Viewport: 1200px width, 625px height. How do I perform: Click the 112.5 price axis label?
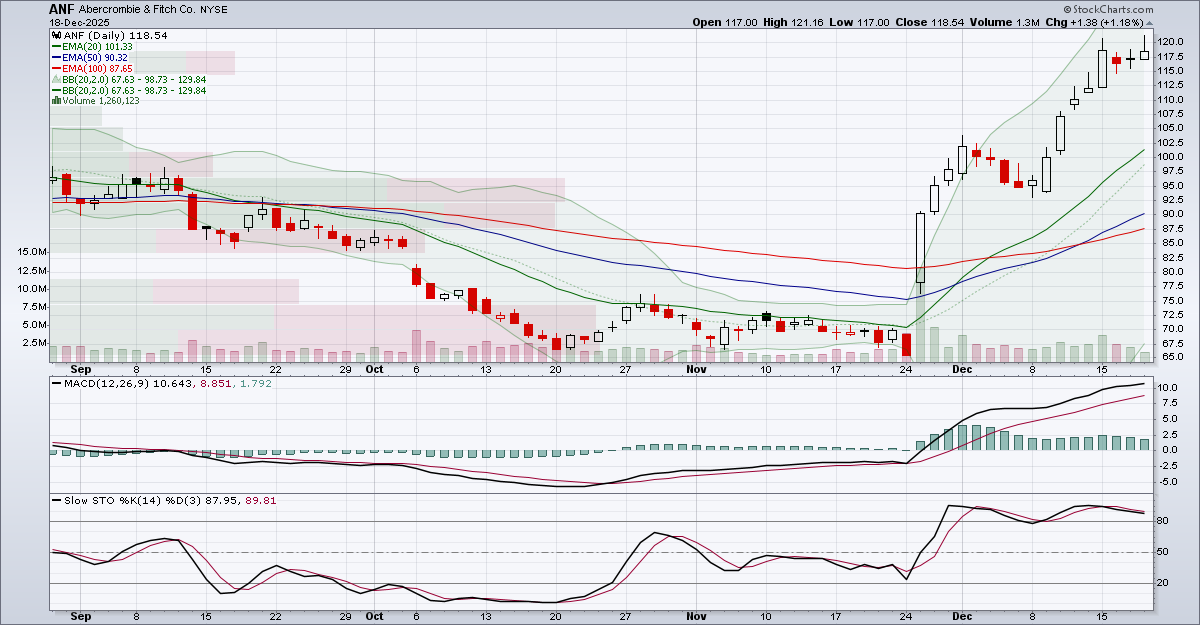(1171, 85)
